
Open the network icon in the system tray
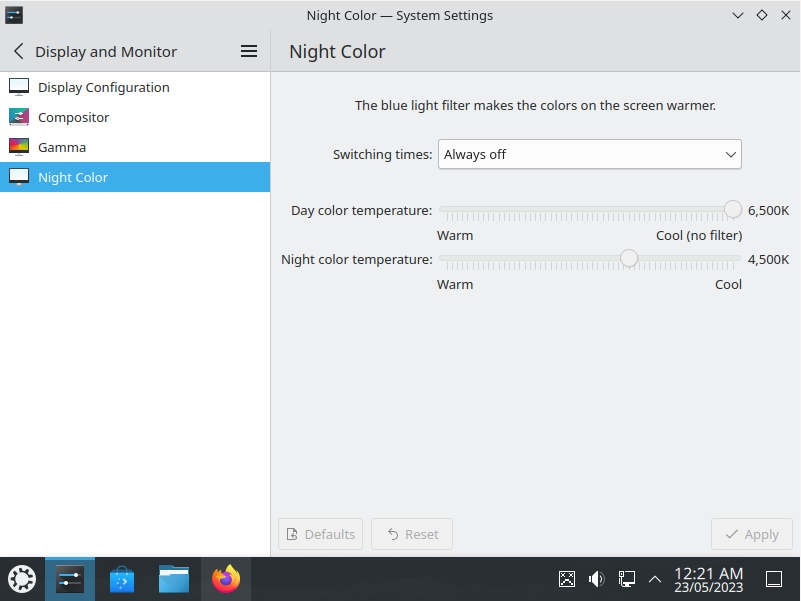[626, 578]
